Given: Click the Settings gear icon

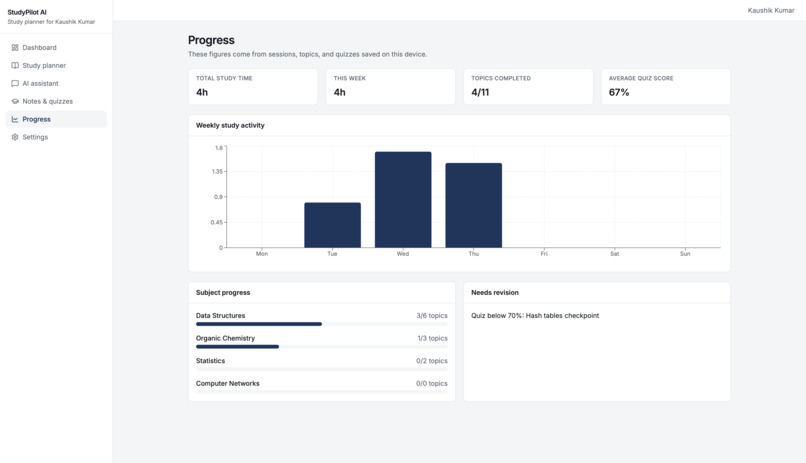Looking at the screenshot, I should click(15, 137).
